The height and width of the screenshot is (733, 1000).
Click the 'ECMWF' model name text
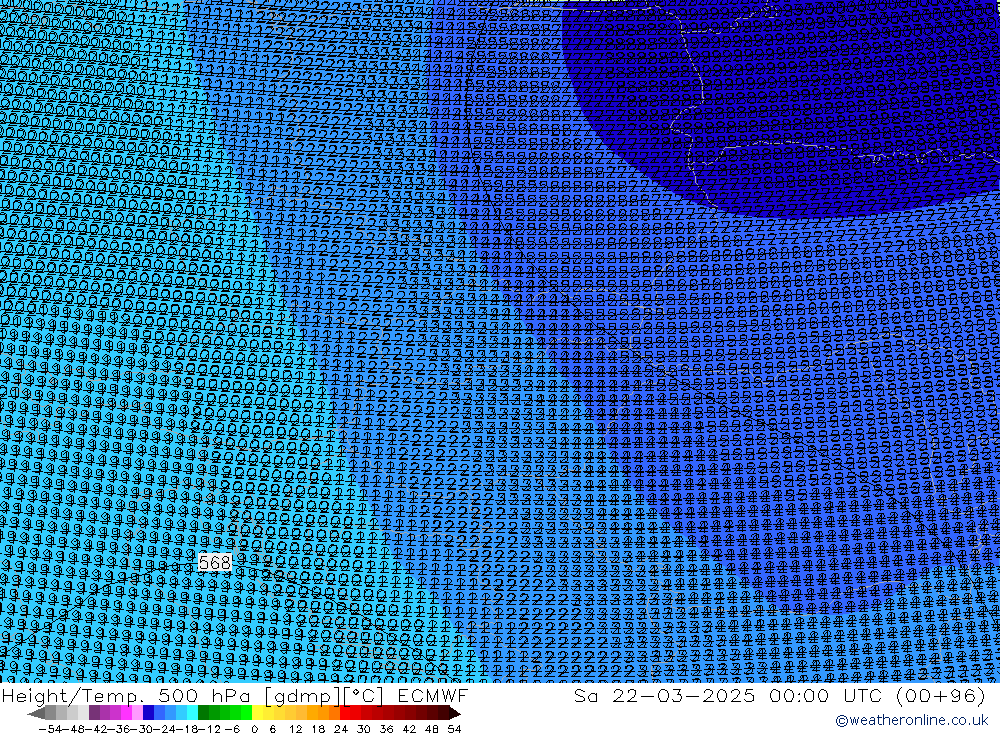432,695
